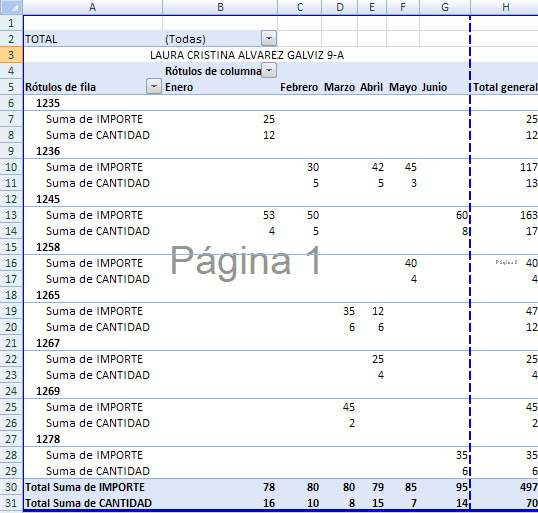Viewport: 538px width, 513px height.
Task: Click row label 1235
Action: (x=48, y=103)
